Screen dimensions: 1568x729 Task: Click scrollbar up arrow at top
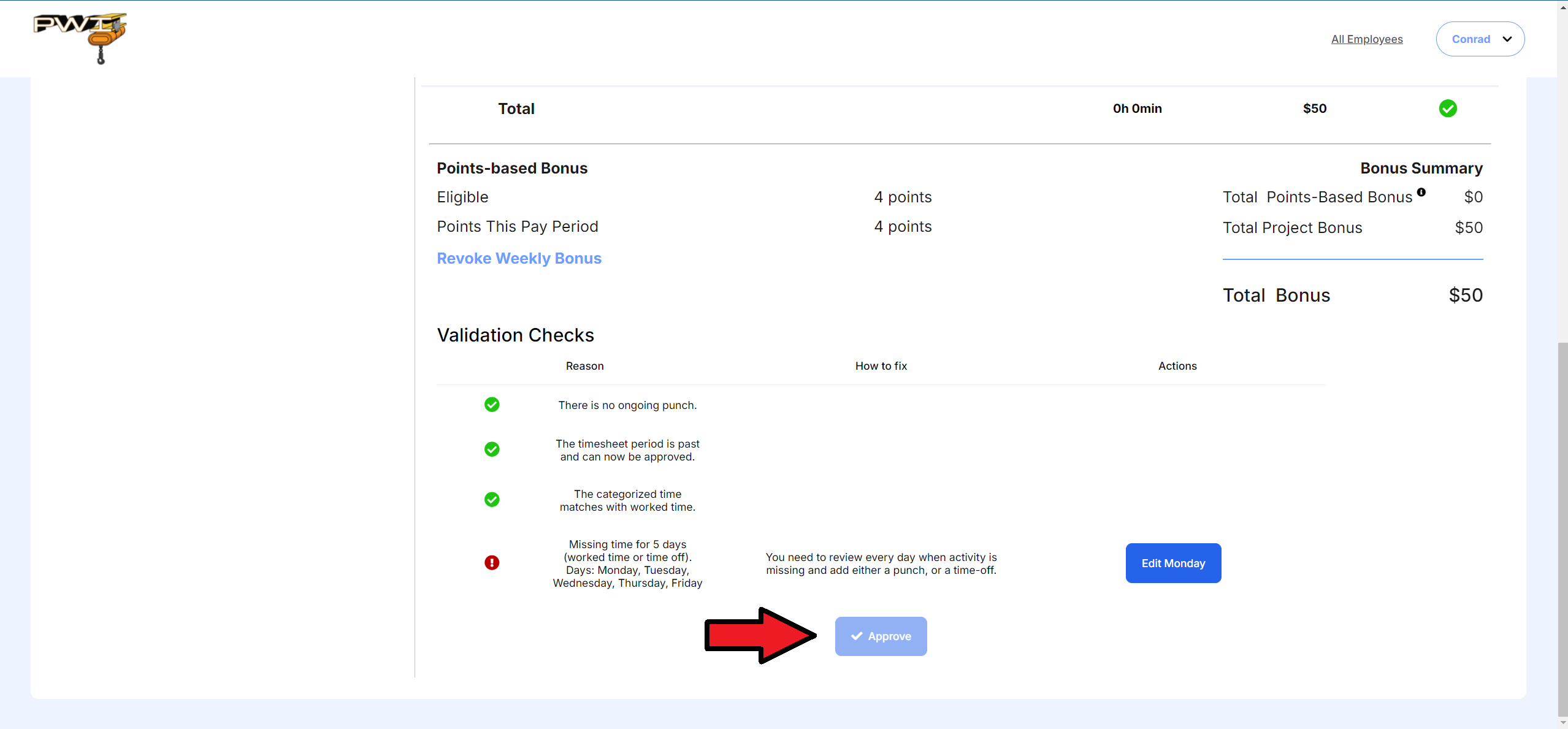coord(1562,7)
